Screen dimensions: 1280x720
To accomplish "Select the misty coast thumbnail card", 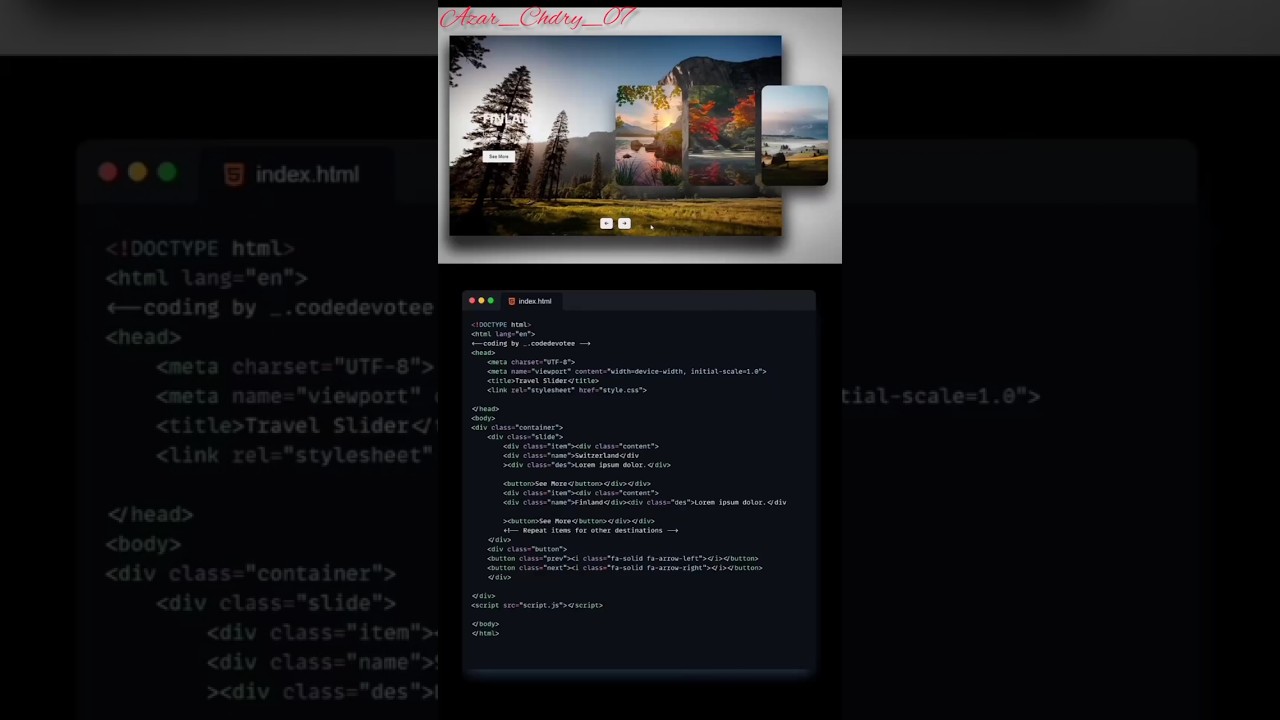I will (795, 136).
